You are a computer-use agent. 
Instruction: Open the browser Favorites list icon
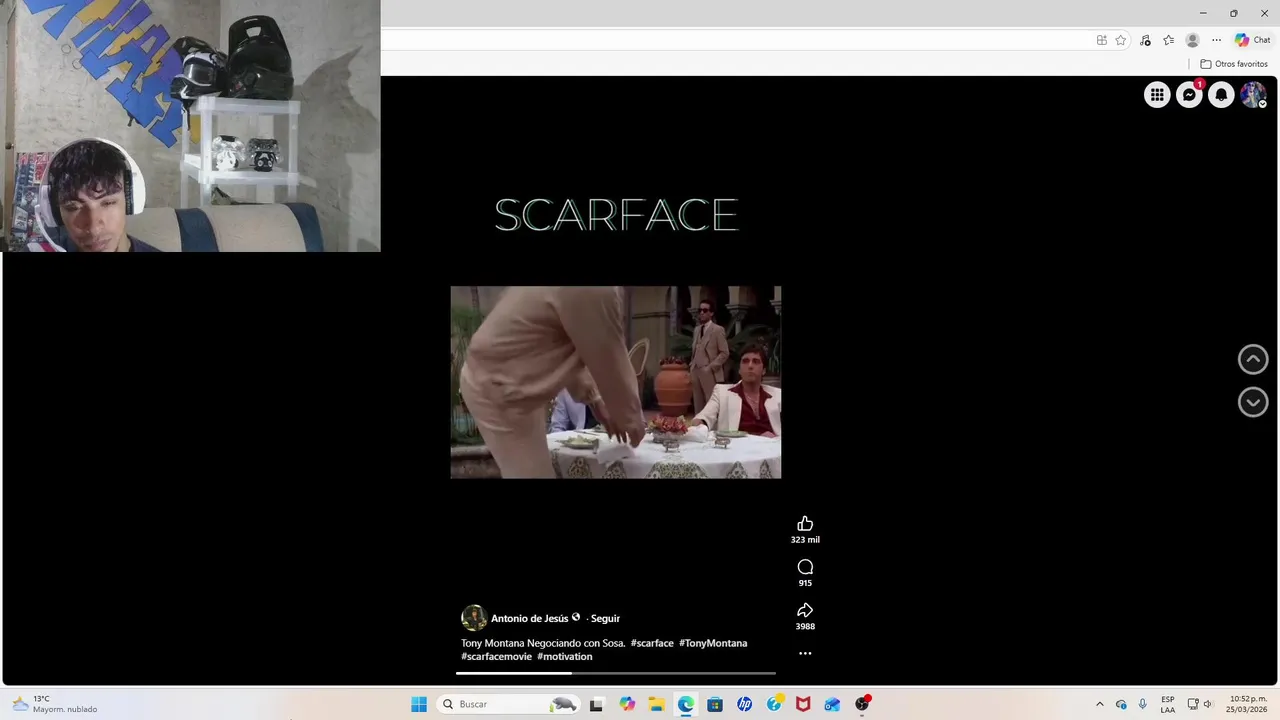[1168, 40]
